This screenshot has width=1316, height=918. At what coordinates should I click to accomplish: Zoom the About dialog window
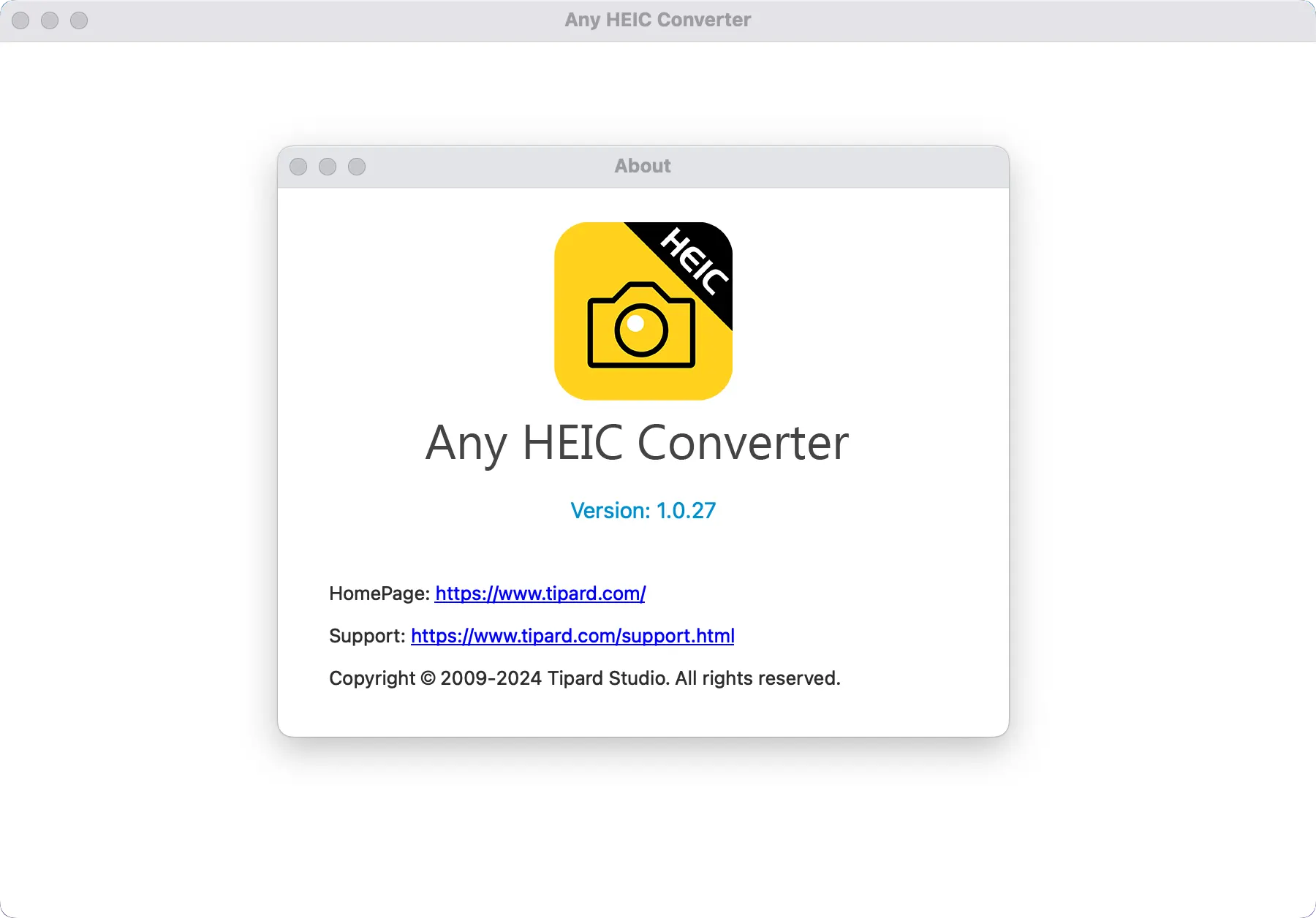[357, 167]
